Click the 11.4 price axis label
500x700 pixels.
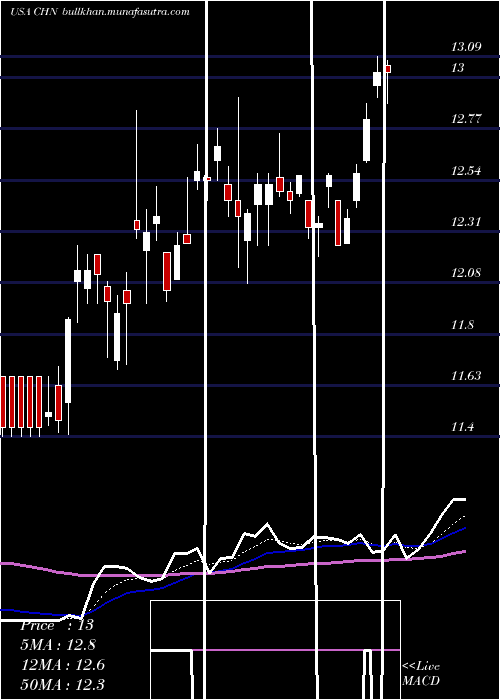pyautogui.click(x=462, y=427)
